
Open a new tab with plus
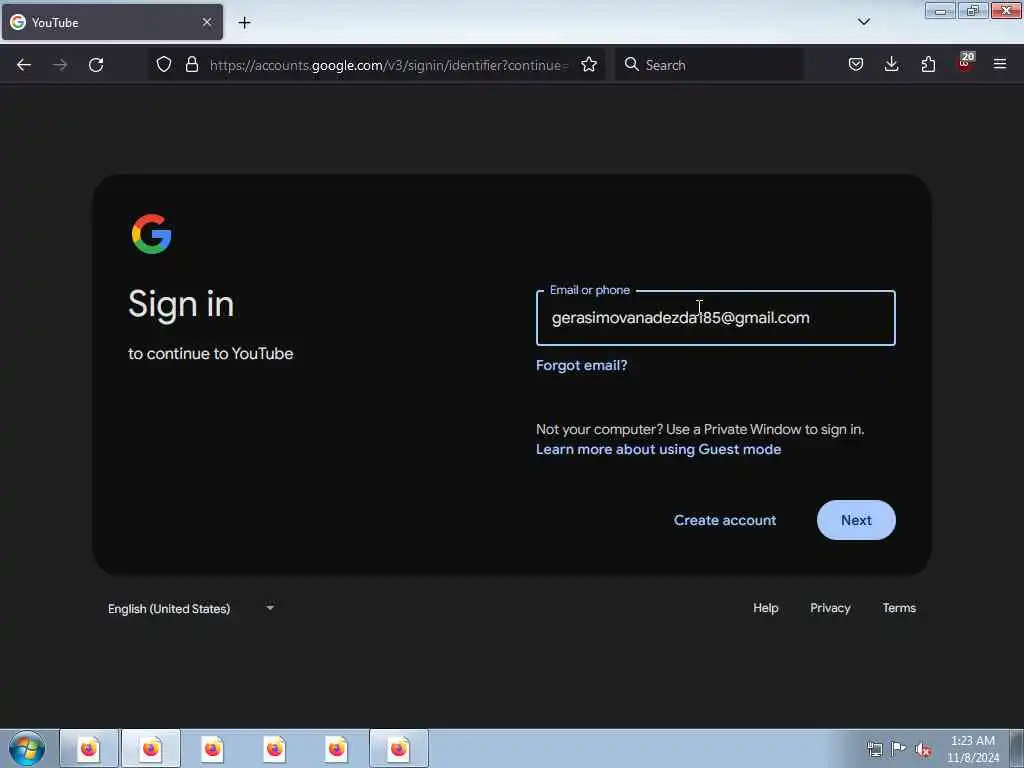pos(244,23)
